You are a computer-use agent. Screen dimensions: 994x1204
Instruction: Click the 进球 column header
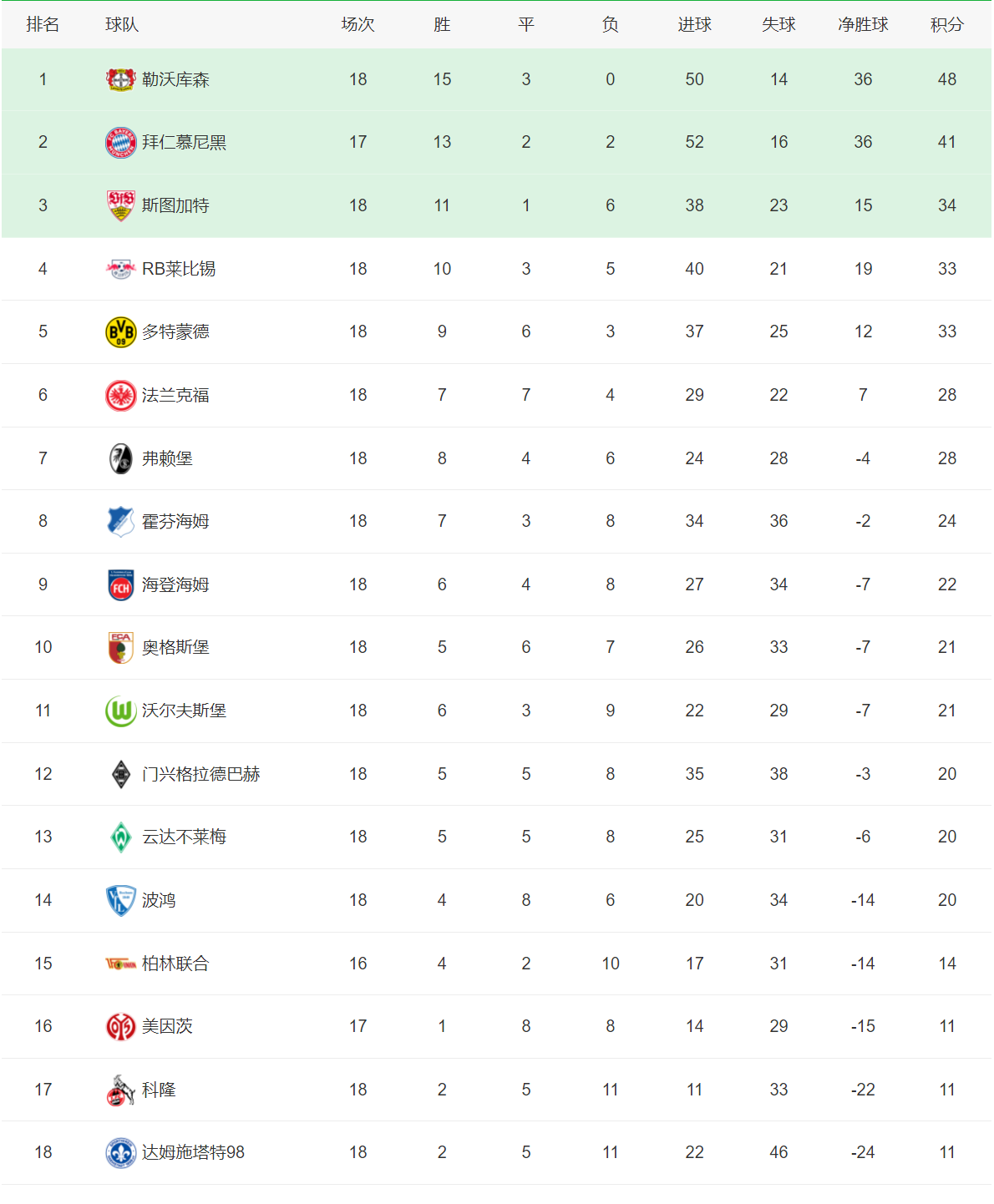[694, 25]
